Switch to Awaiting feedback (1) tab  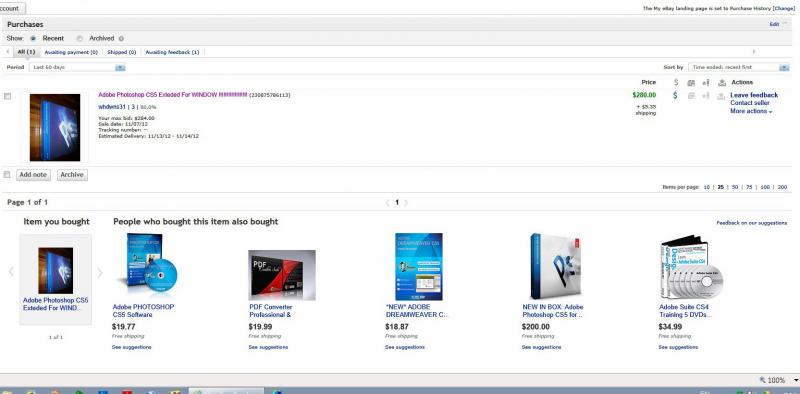(x=172, y=52)
